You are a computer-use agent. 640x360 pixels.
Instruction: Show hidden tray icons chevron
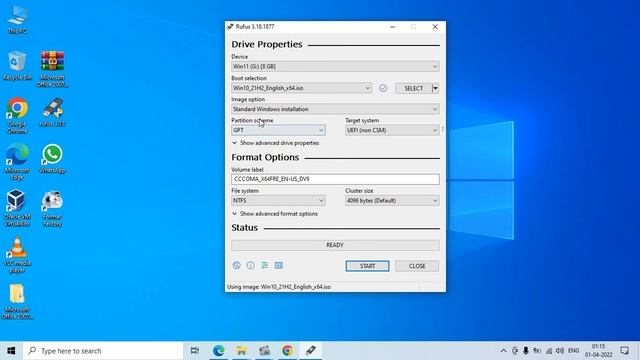[x=503, y=351]
